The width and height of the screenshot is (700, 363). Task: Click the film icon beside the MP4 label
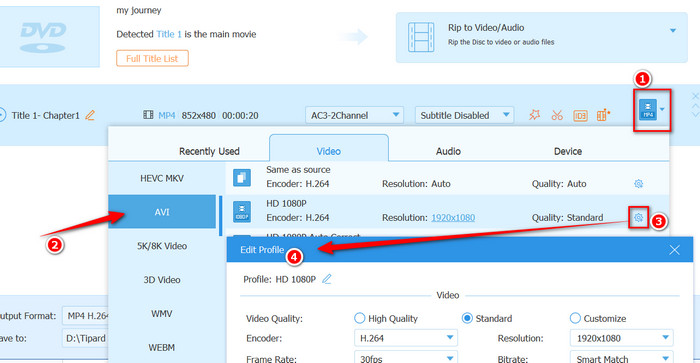pos(148,115)
